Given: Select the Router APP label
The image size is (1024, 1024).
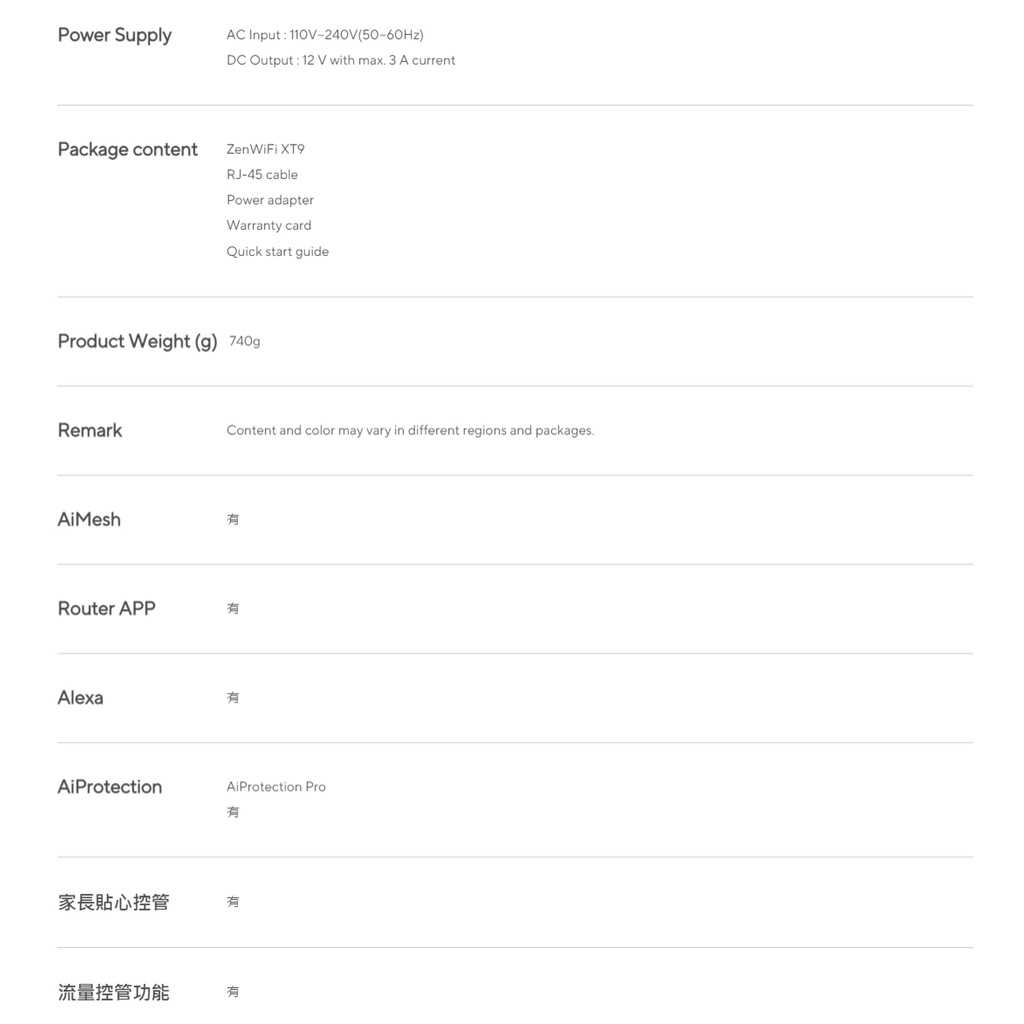Looking at the screenshot, I should (x=106, y=608).
